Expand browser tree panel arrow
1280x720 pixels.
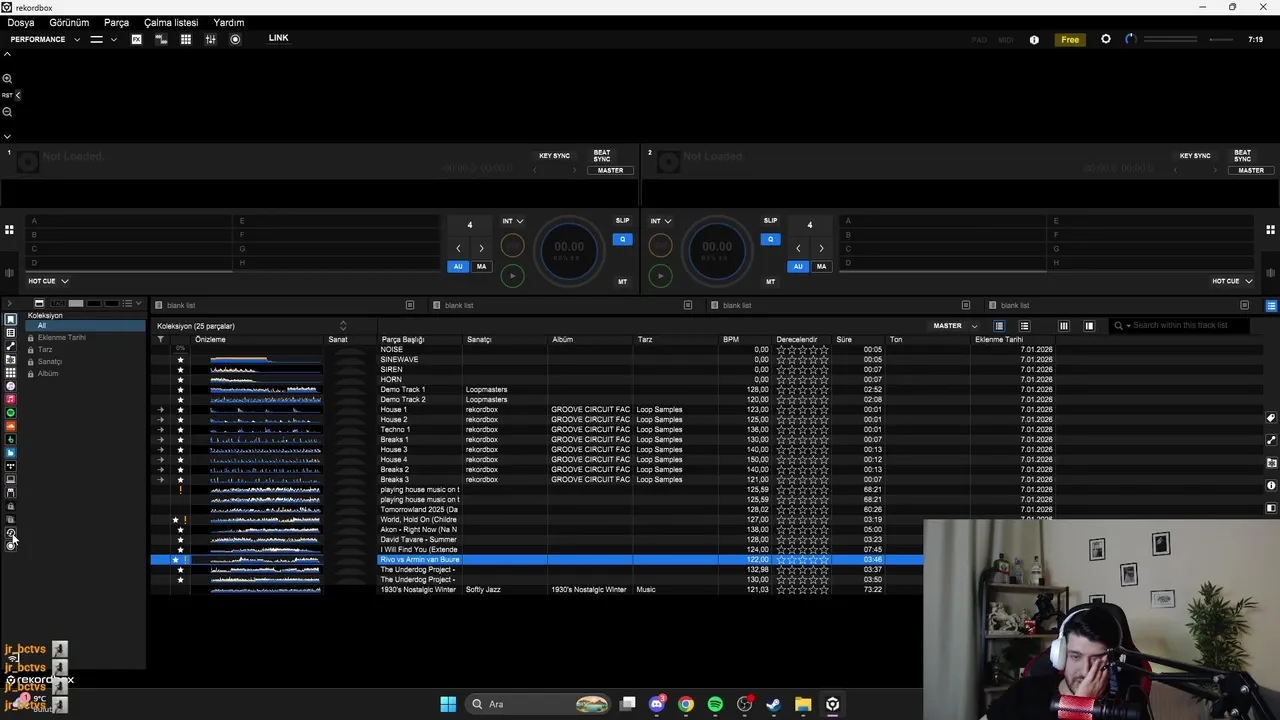point(8,303)
